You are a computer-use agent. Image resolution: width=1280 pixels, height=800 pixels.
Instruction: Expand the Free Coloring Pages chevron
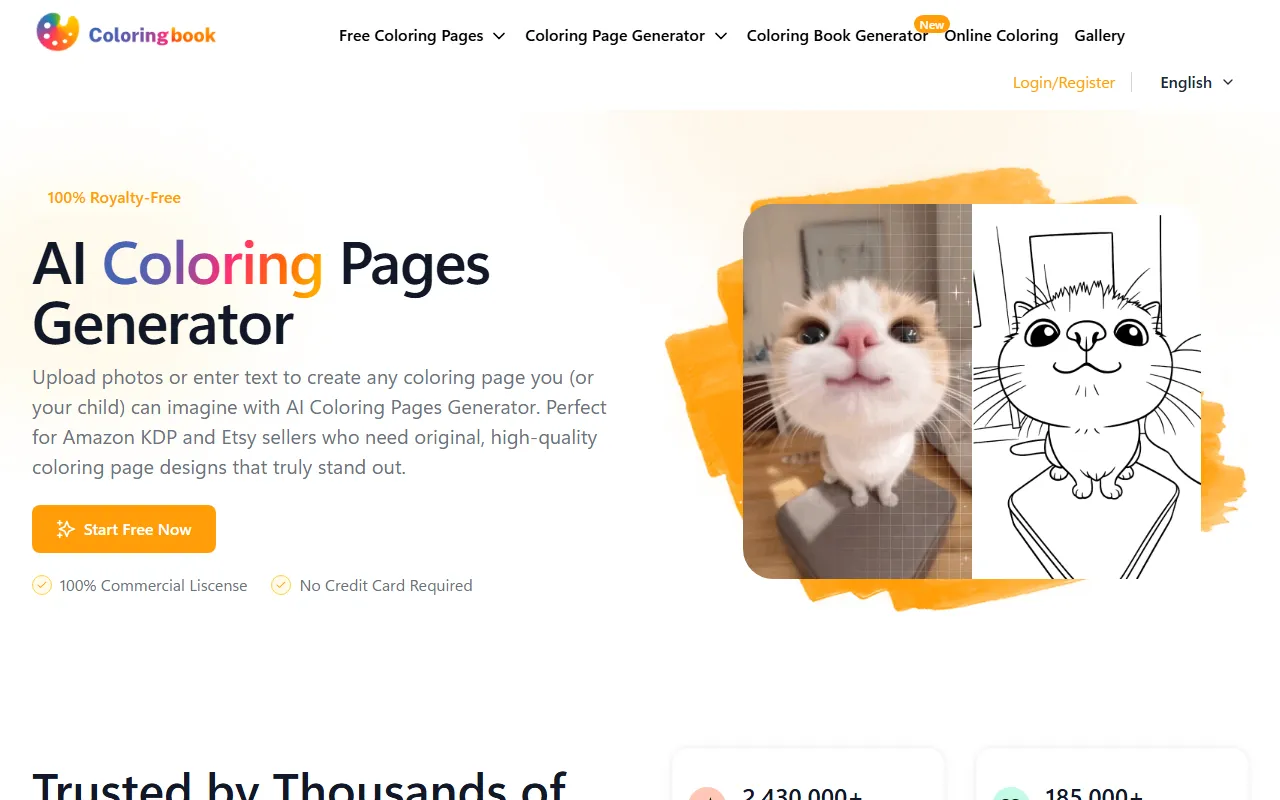pos(500,36)
